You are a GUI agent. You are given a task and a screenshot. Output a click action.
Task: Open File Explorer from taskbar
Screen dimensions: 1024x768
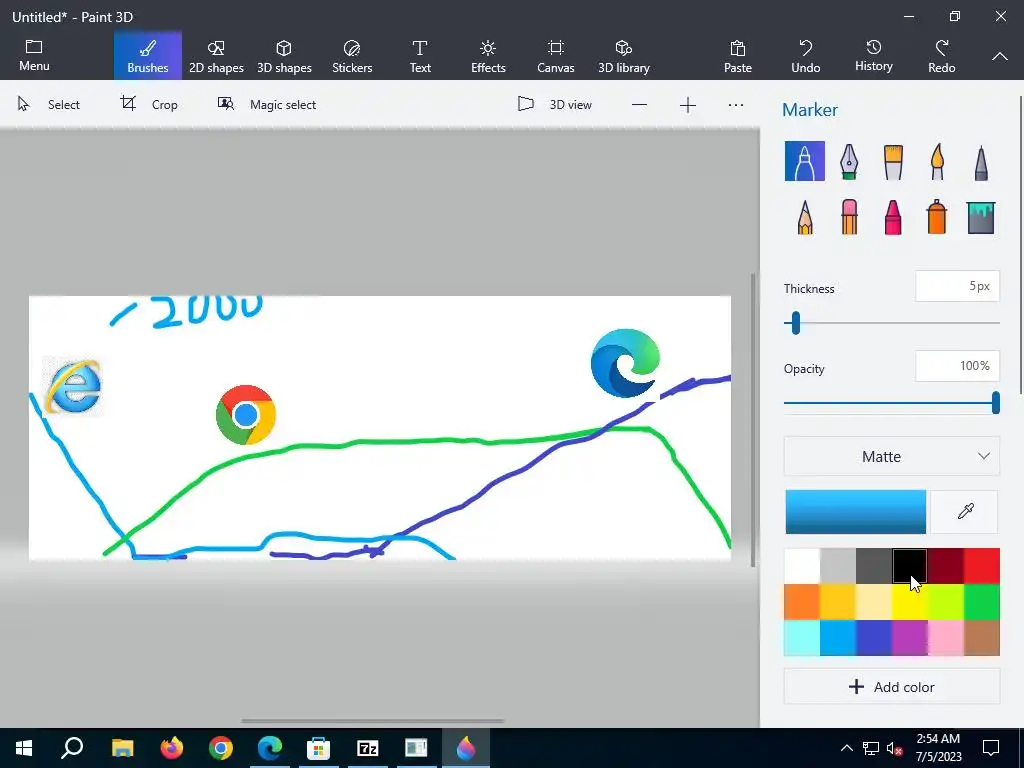coord(122,748)
